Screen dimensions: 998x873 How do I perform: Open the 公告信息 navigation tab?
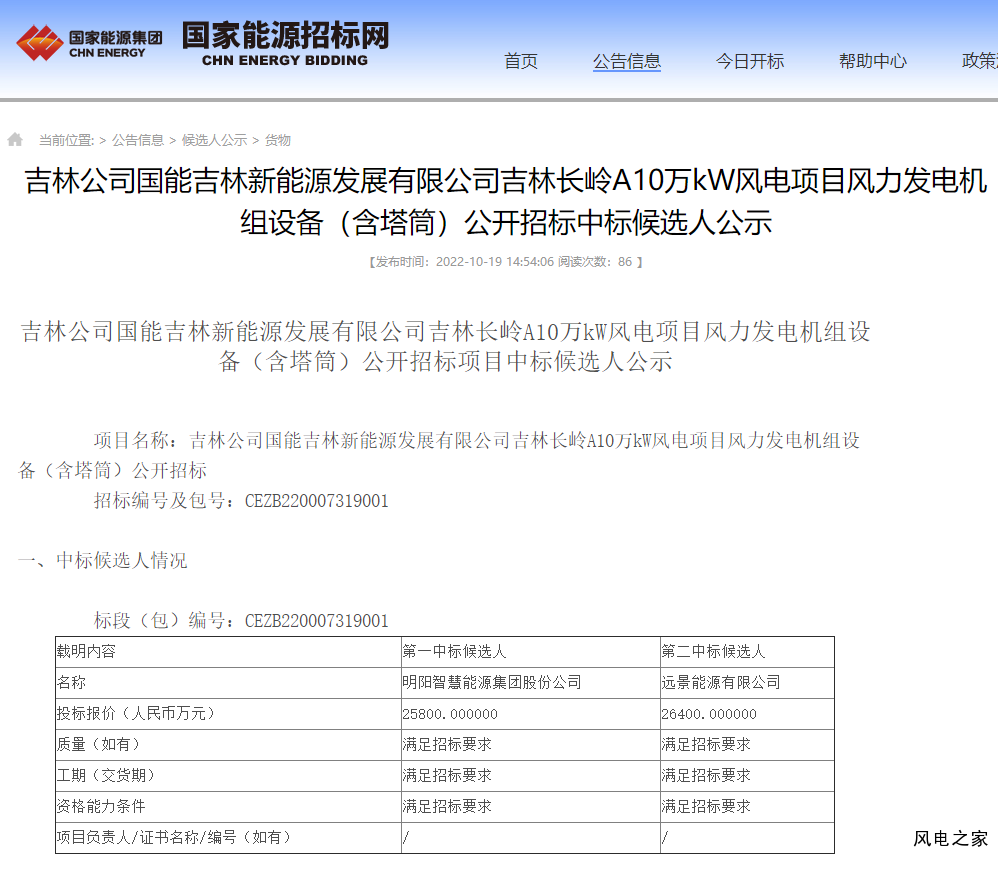tap(627, 61)
